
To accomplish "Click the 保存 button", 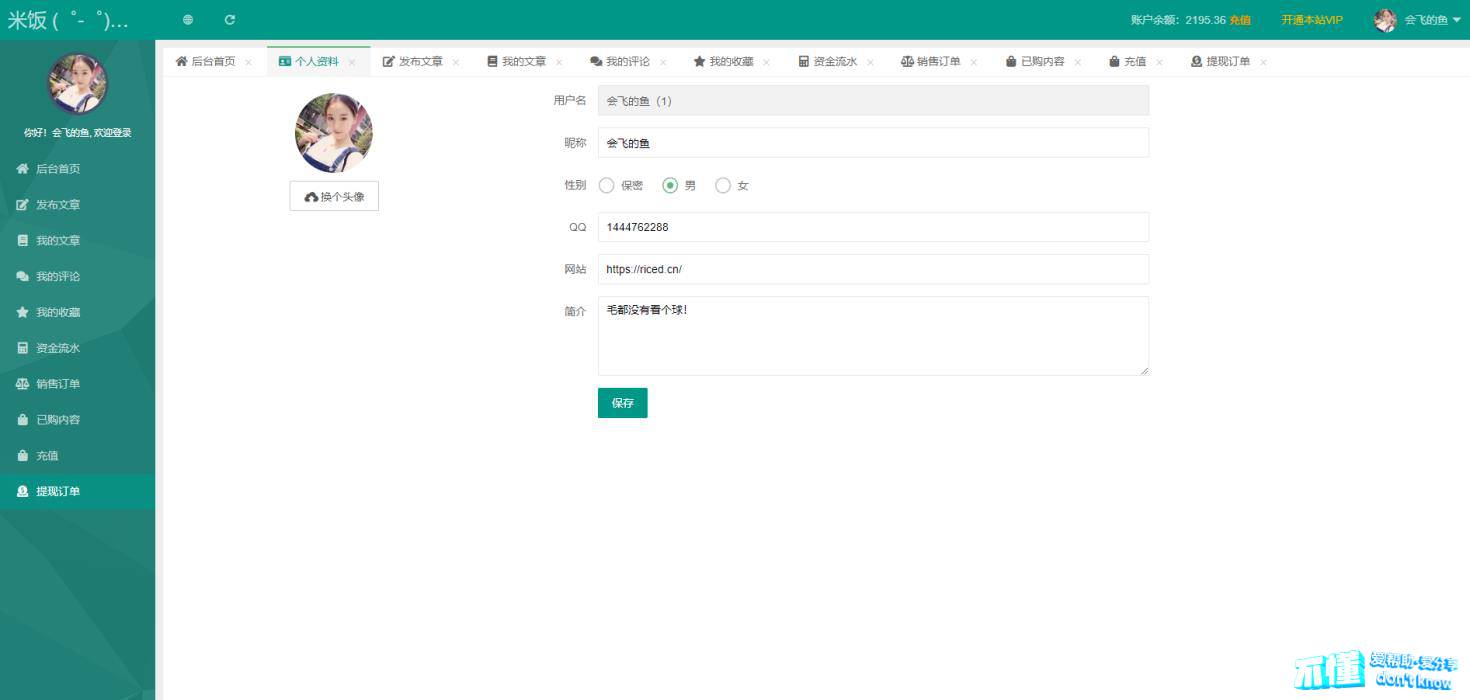I will coord(622,403).
